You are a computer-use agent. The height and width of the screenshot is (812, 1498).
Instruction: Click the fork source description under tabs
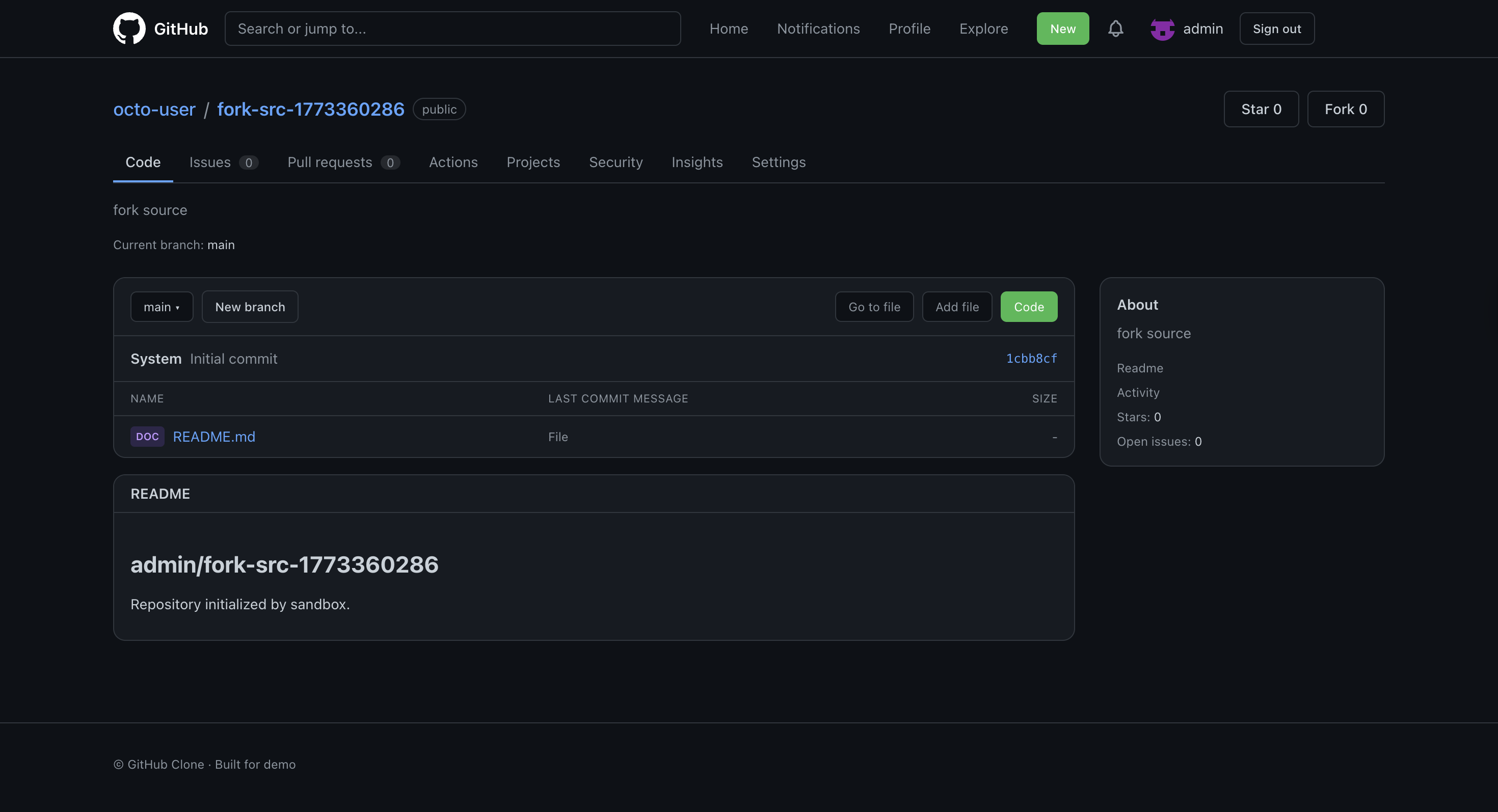click(150, 210)
